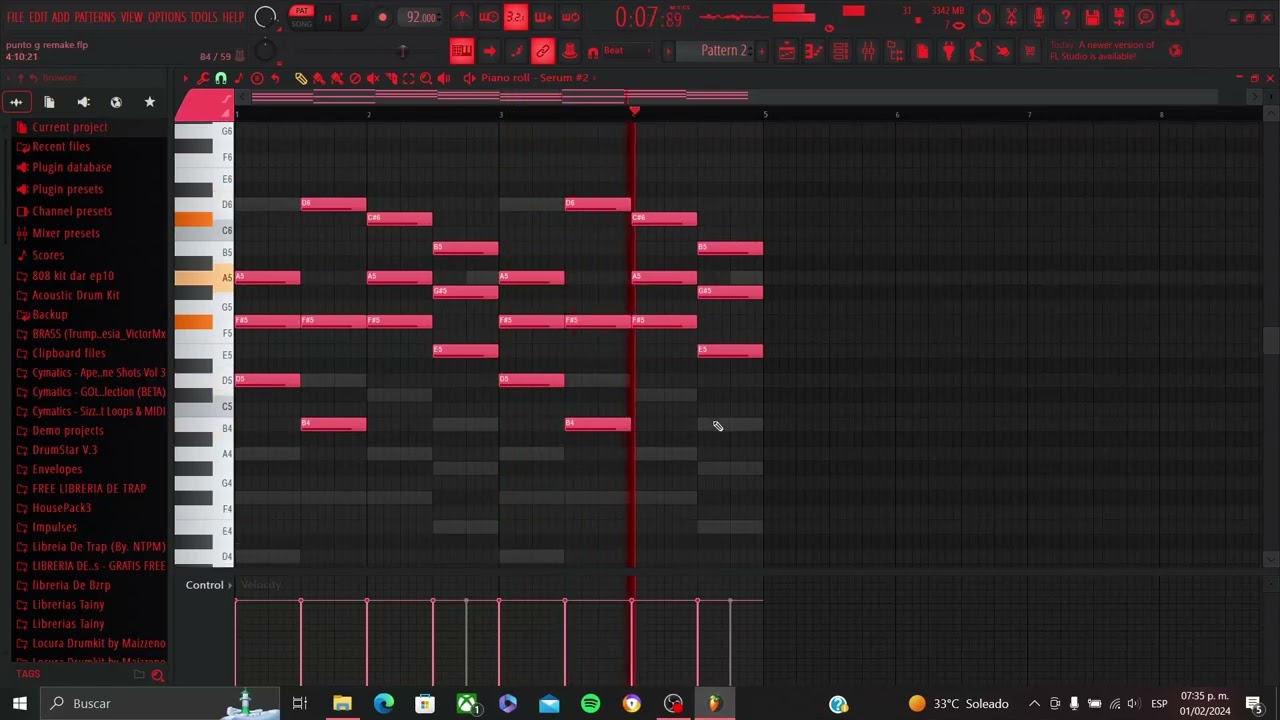Open piano roll wrench tools menu

click(203, 78)
